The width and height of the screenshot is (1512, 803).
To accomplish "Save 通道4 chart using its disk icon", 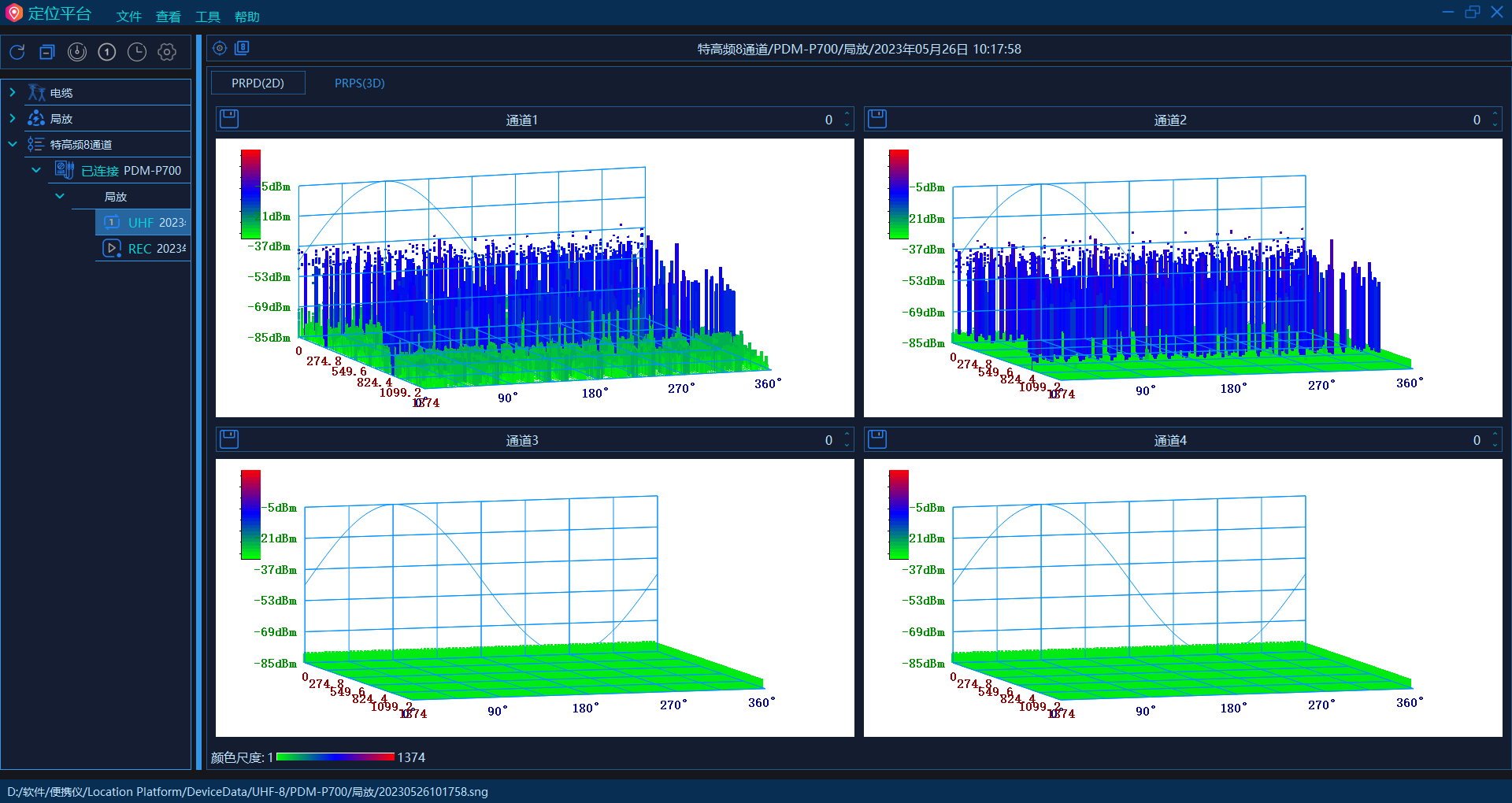I will pyautogui.click(x=876, y=439).
